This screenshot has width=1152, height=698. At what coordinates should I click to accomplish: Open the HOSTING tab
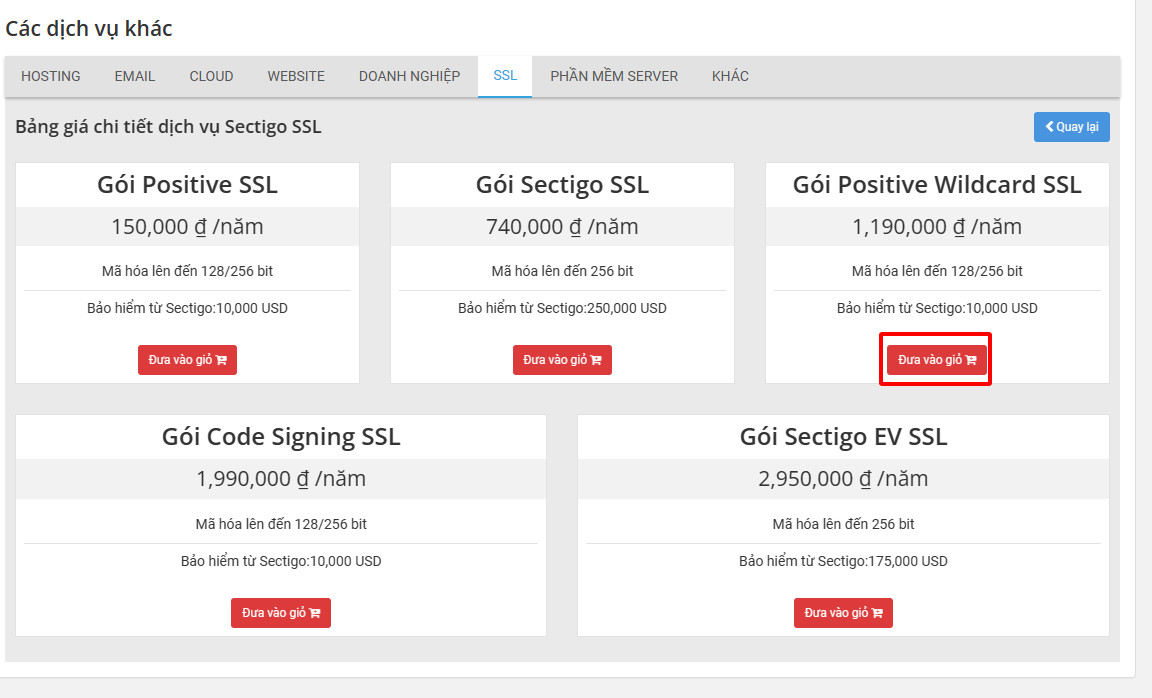click(x=51, y=76)
